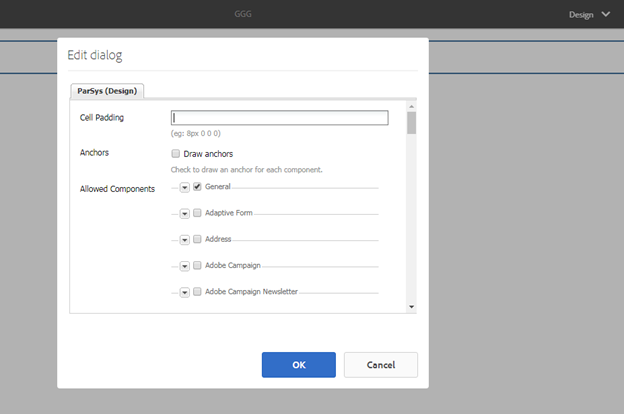624x414 pixels.
Task: Enable the Draw anchors checkbox
Action: 176,154
